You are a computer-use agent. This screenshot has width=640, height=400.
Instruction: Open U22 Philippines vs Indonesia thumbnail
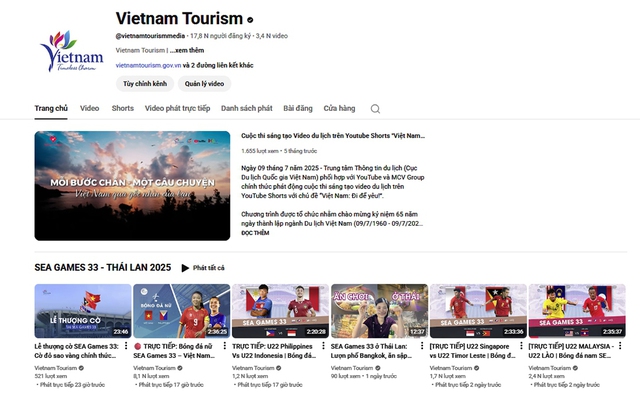tap(280, 311)
